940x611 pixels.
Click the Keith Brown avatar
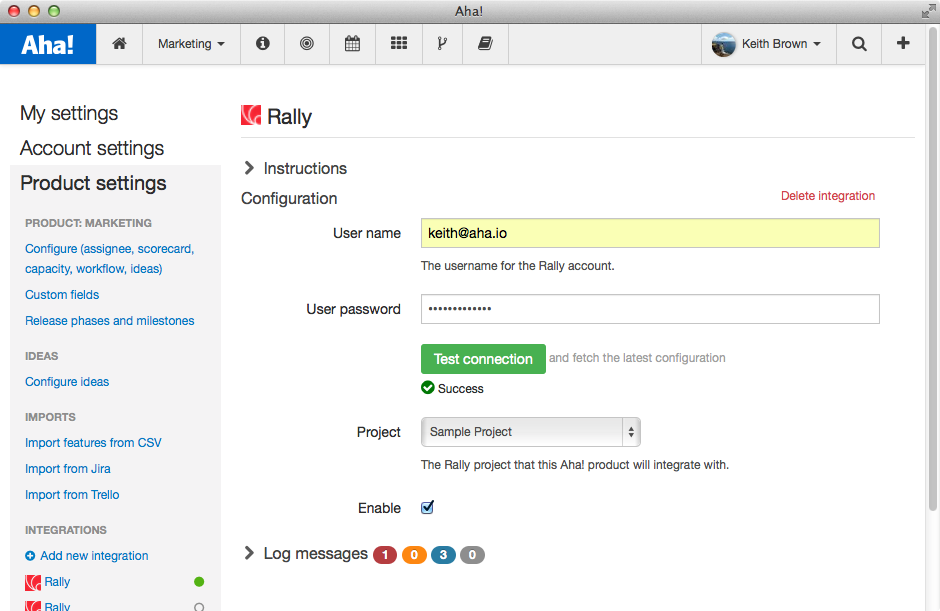[x=723, y=43]
